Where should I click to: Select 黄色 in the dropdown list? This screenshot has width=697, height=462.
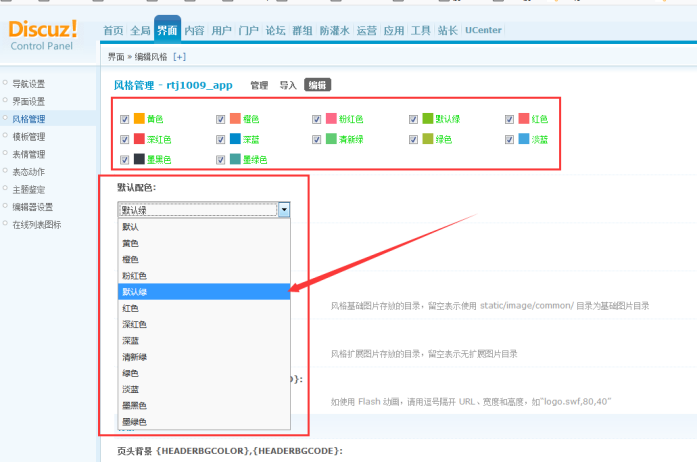click(x=204, y=243)
